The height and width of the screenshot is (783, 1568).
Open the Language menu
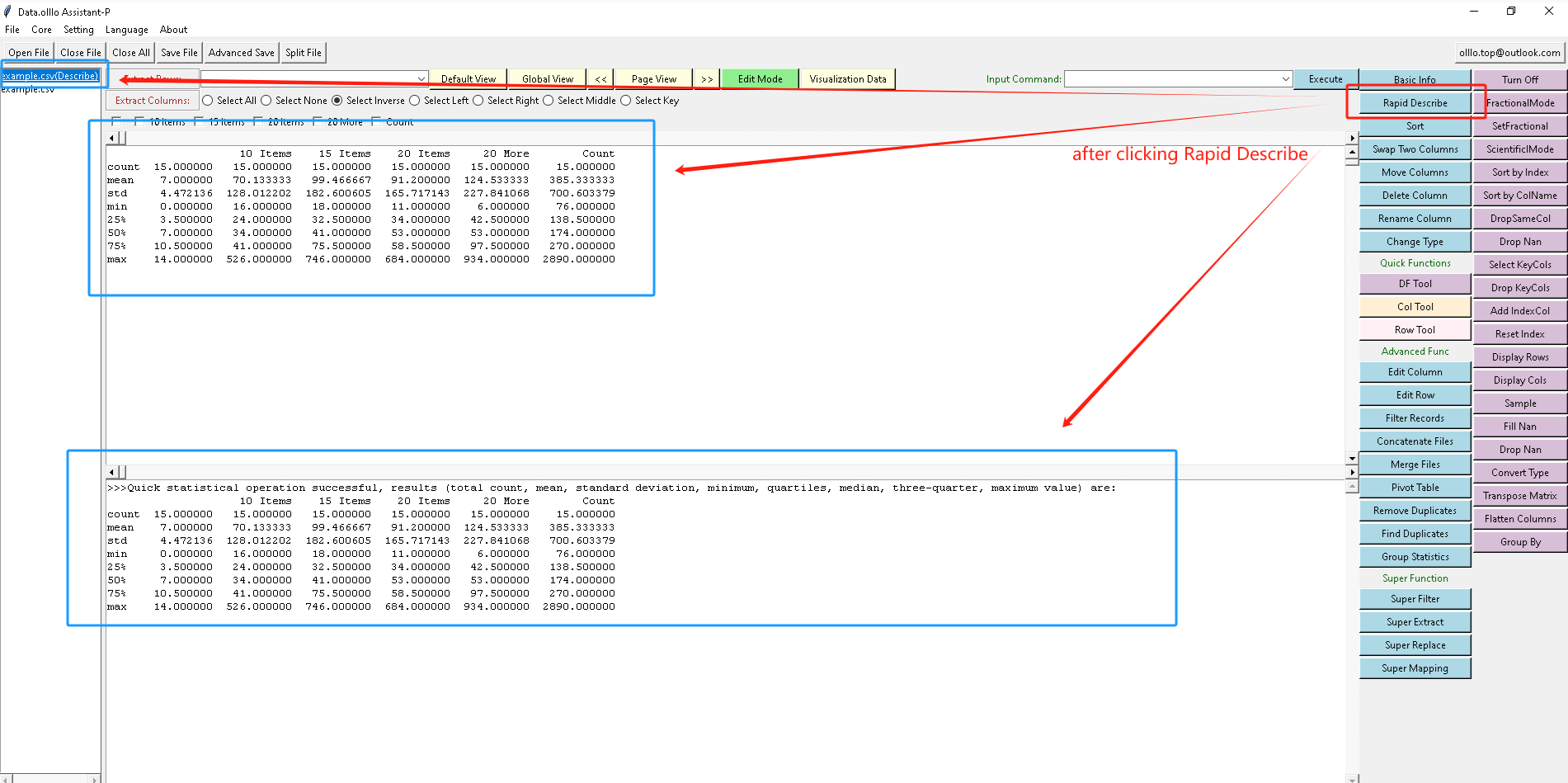[x=127, y=30]
